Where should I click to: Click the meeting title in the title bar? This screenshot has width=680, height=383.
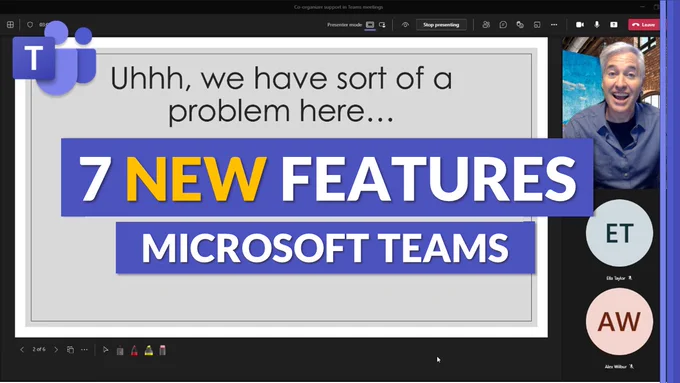(x=338, y=7)
